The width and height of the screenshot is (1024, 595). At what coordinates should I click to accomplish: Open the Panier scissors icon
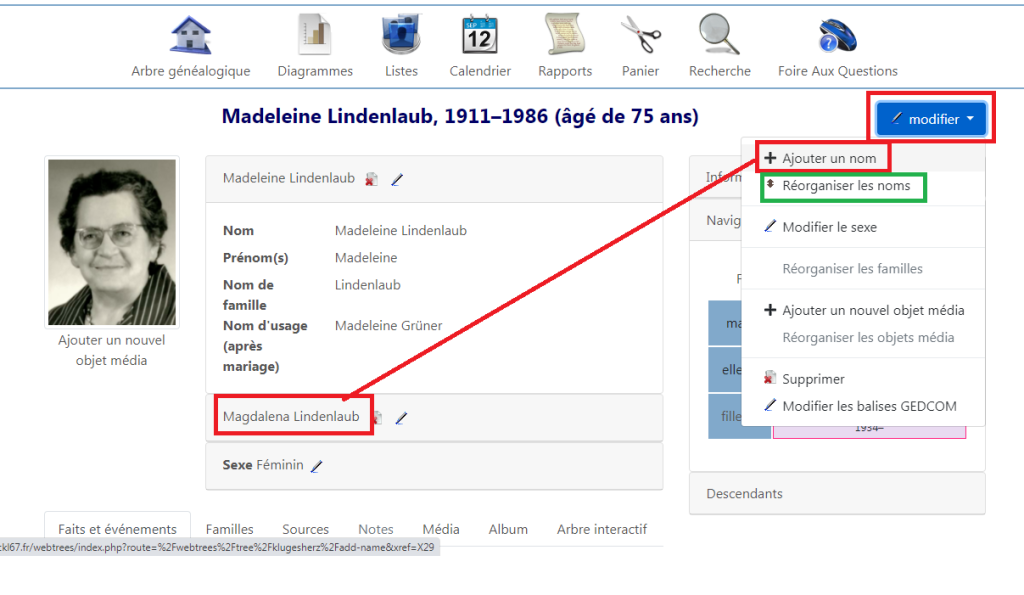640,35
